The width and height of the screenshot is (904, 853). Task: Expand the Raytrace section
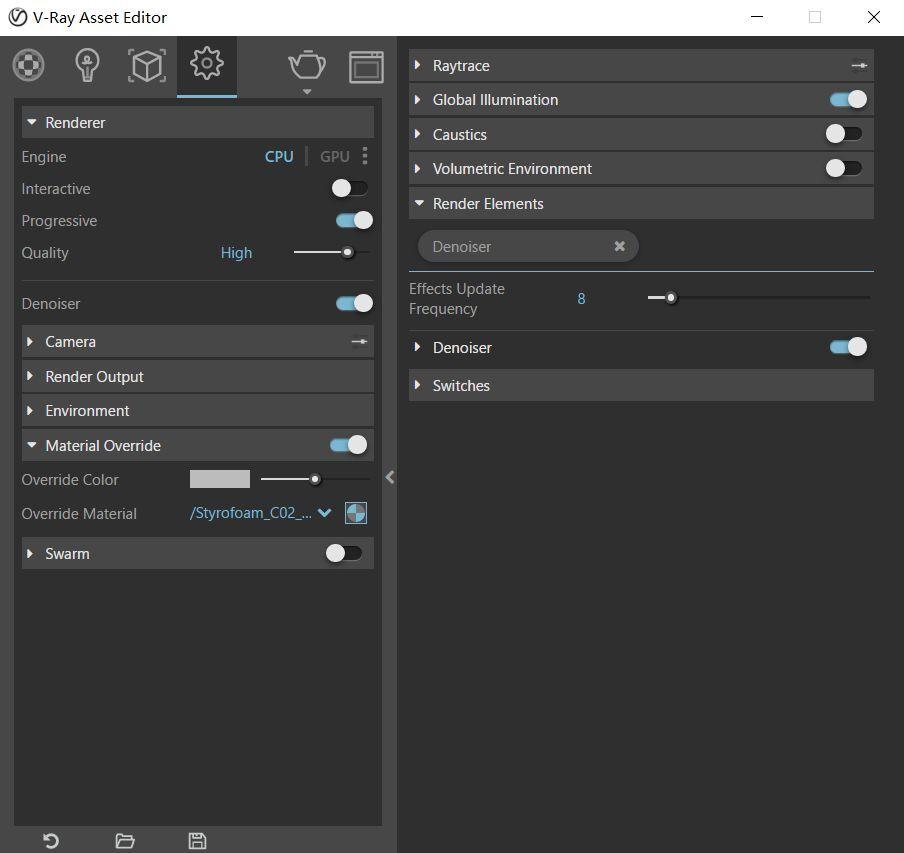641,66
